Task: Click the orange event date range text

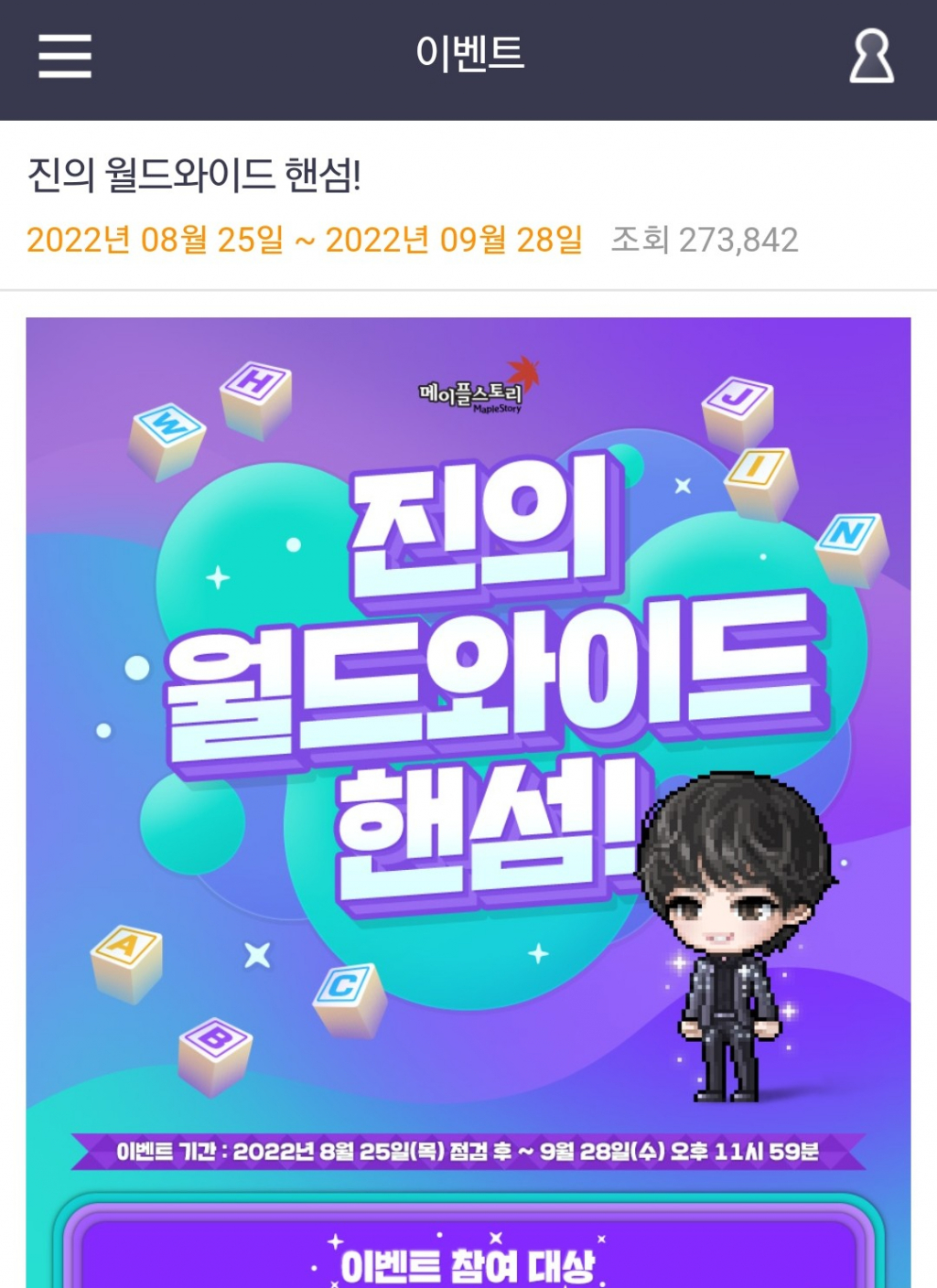Action: pos(305,240)
